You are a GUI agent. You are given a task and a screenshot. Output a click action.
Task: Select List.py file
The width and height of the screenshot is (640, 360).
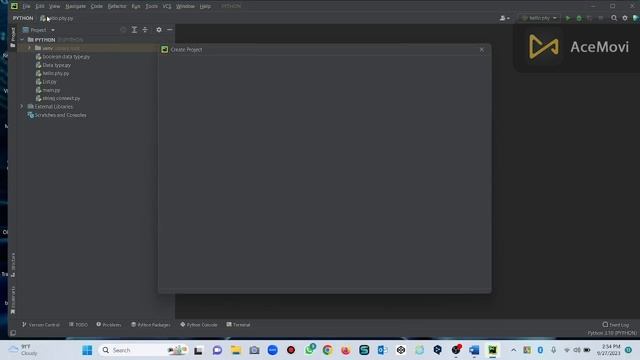tap(46, 82)
